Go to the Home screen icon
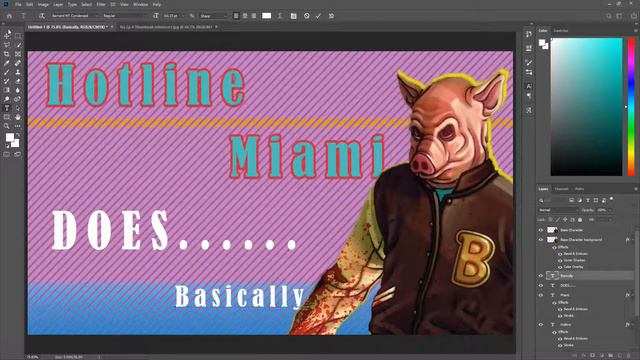Viewport: 640px width, 360px height. (x=9, y=16)
